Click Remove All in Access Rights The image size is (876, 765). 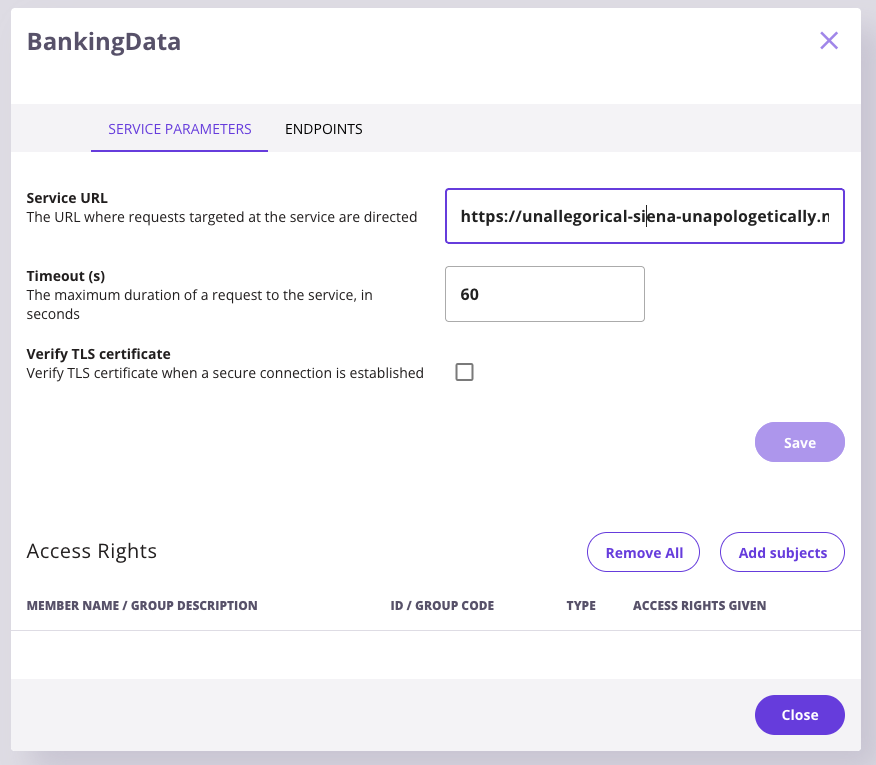tap(643, 552)
